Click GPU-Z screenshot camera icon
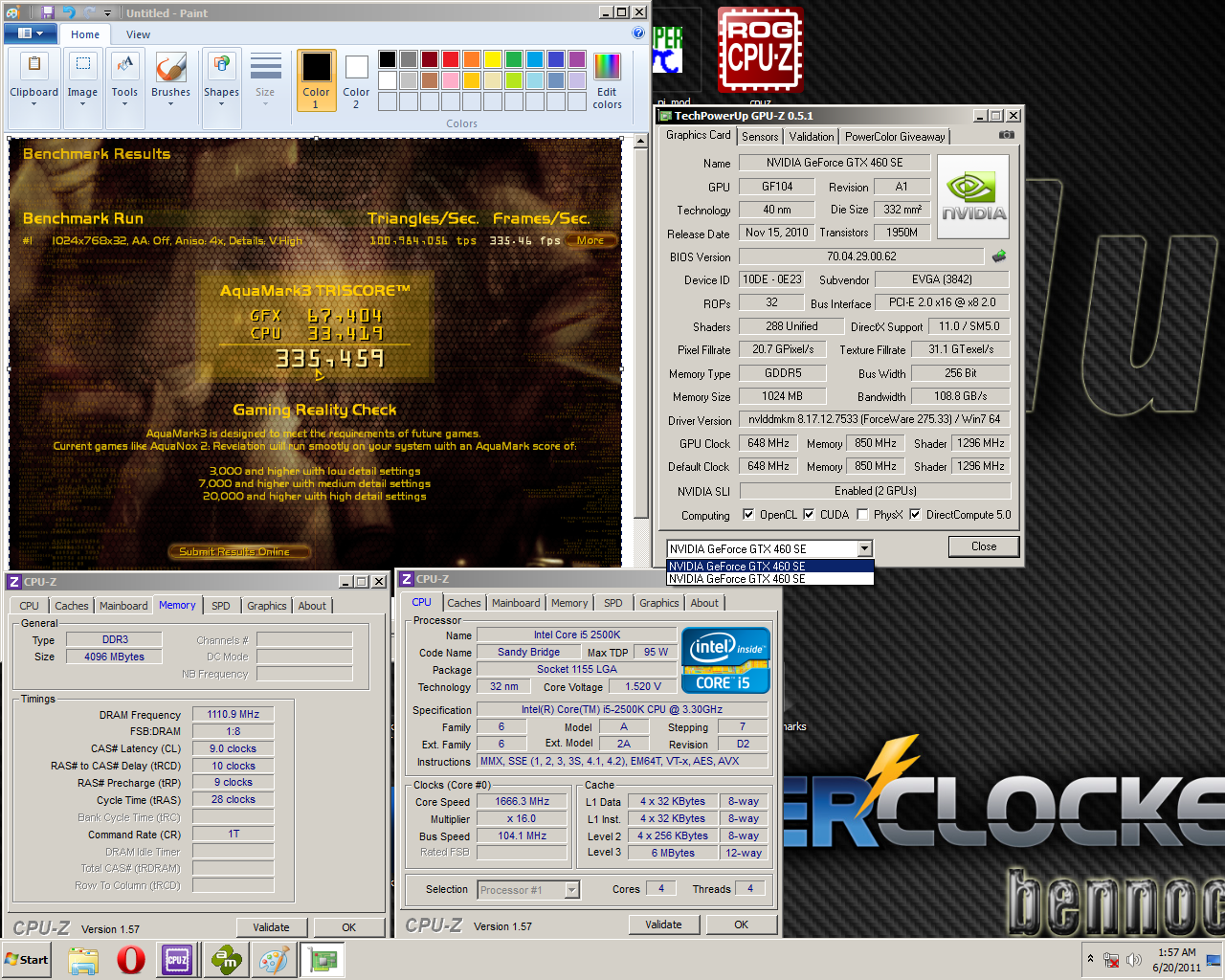 click(x=1007, y=135)
